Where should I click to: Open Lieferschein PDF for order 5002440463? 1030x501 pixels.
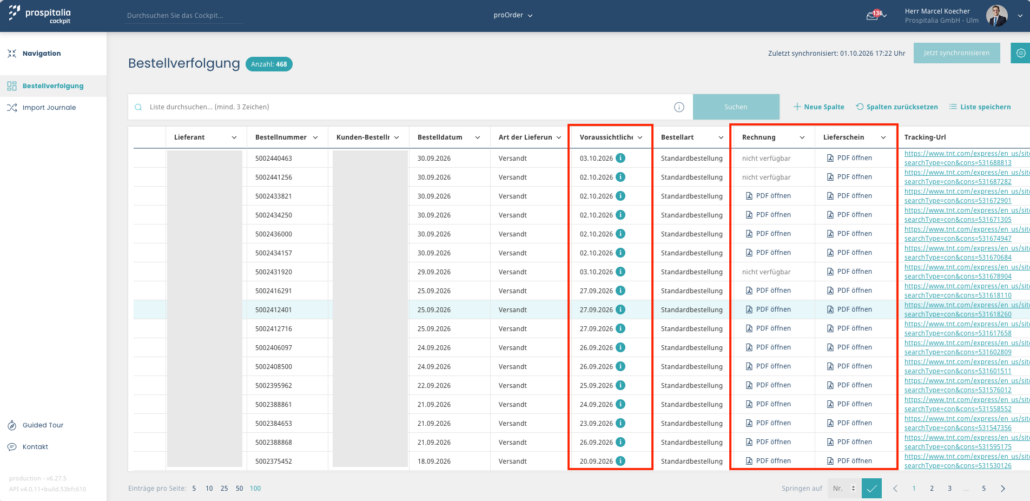[849, 158]
